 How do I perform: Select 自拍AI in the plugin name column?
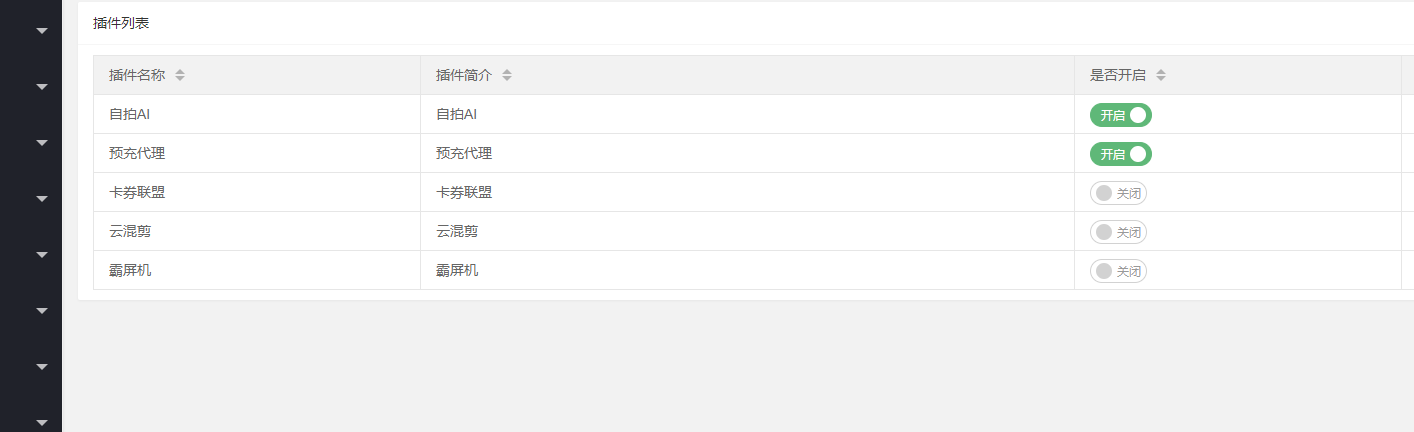(x=129, y=115)
